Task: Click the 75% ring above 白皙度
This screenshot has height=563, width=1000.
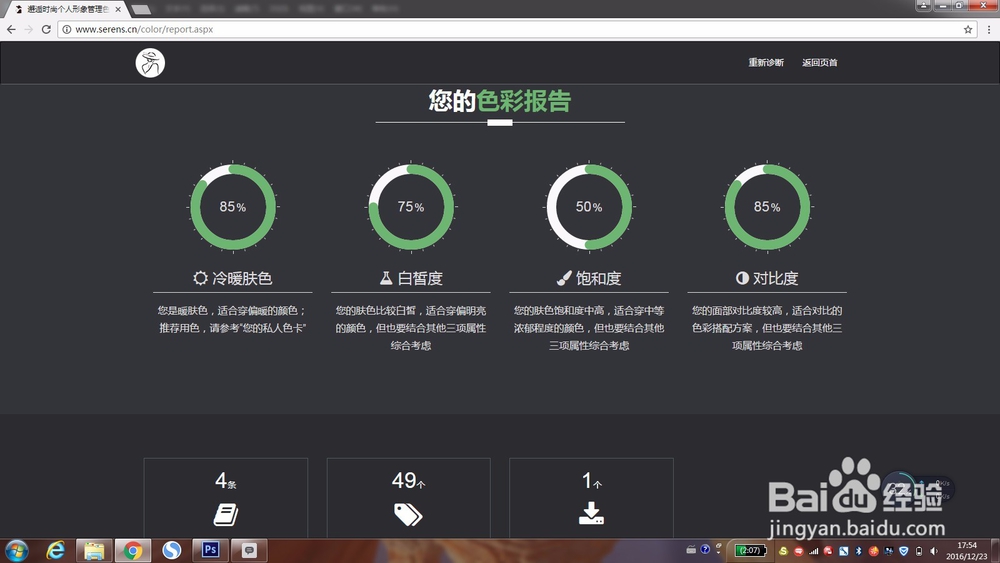Action: tap(411, 207)
